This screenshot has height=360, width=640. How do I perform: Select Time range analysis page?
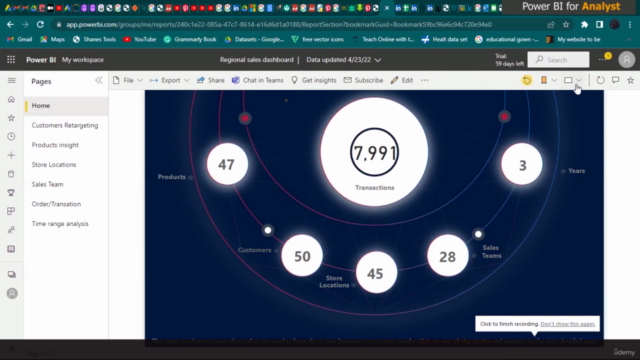66,224
